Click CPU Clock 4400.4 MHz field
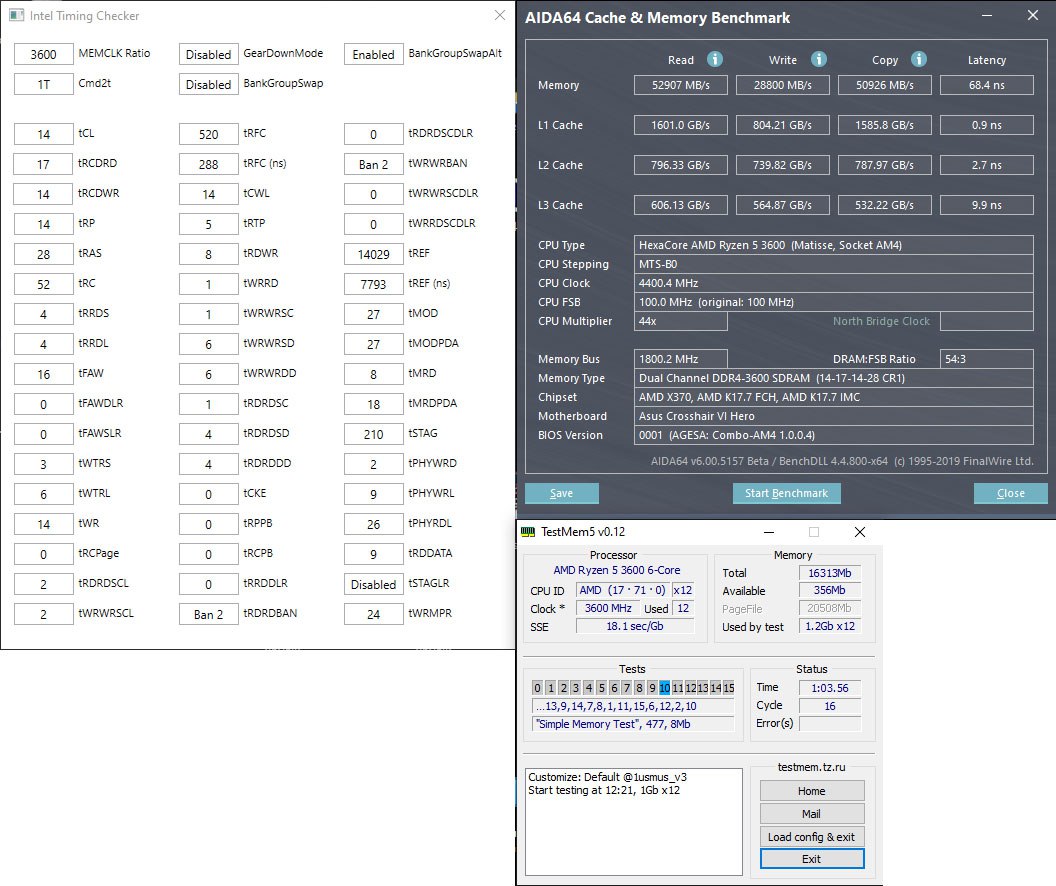This screenshot has width=1056, height=886. 834,283
